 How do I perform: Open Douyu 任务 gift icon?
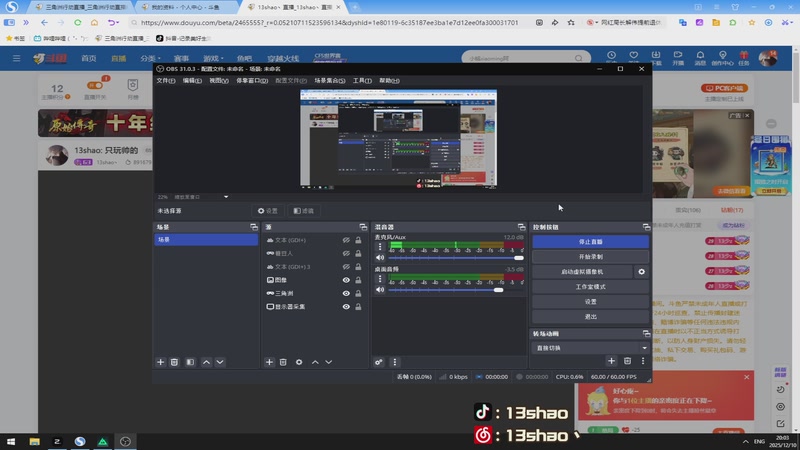743,58
